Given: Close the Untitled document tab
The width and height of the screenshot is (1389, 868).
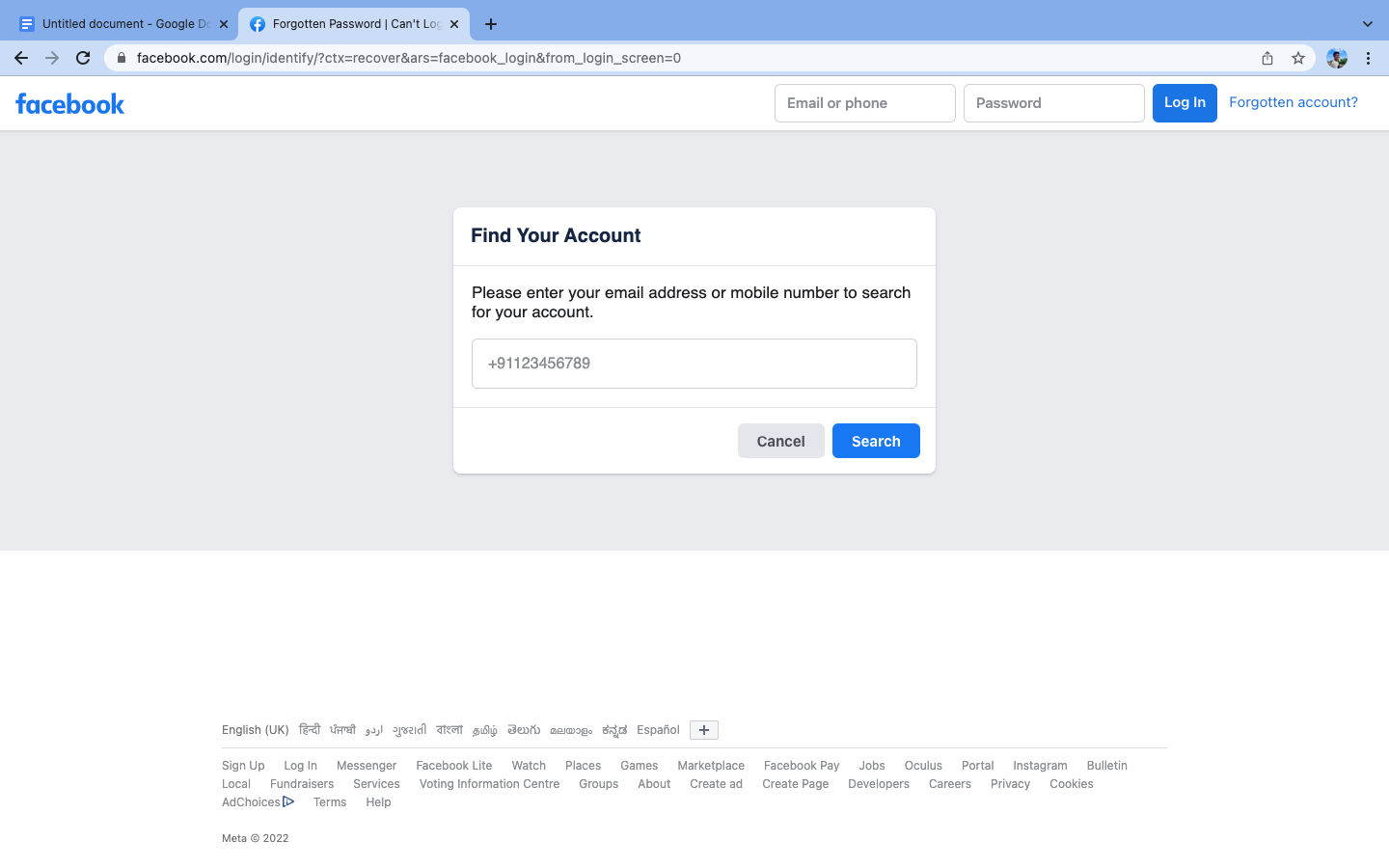Looking at the screenshot, I should pyautogui.click(x=224, y=24).
